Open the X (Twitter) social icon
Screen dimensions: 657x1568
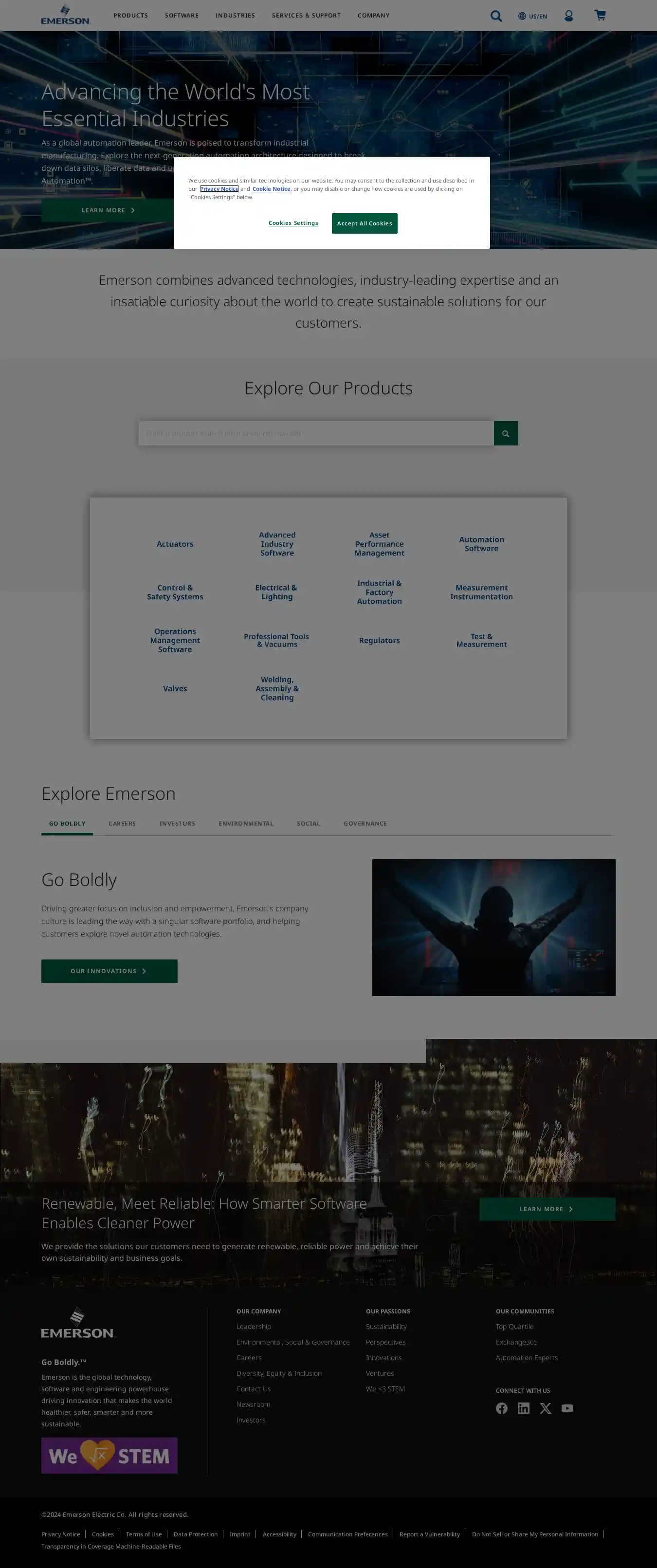coord(545,1408)
